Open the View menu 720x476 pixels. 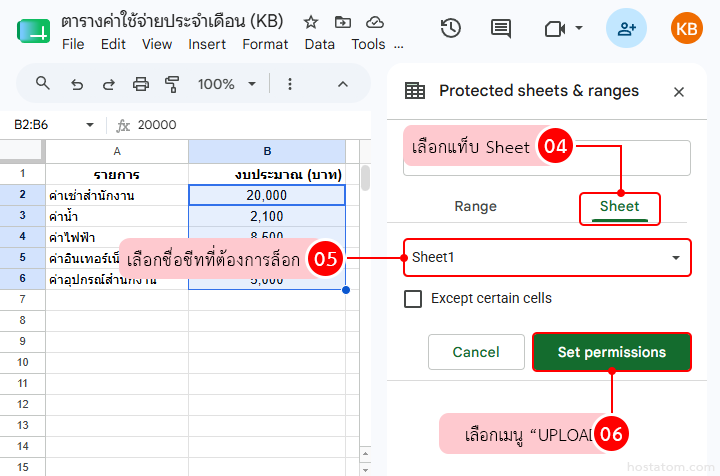tap(157, 44)
